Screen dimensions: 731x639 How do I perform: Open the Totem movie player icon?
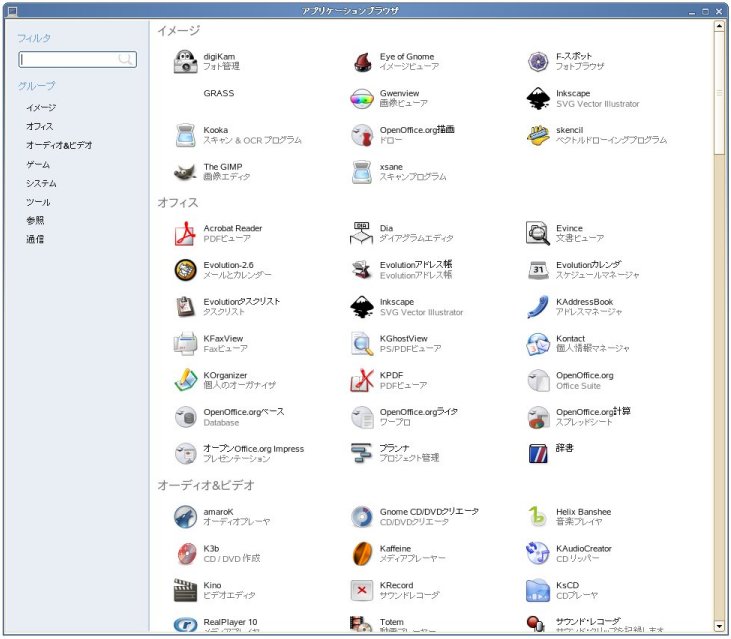tap(362, 625)
